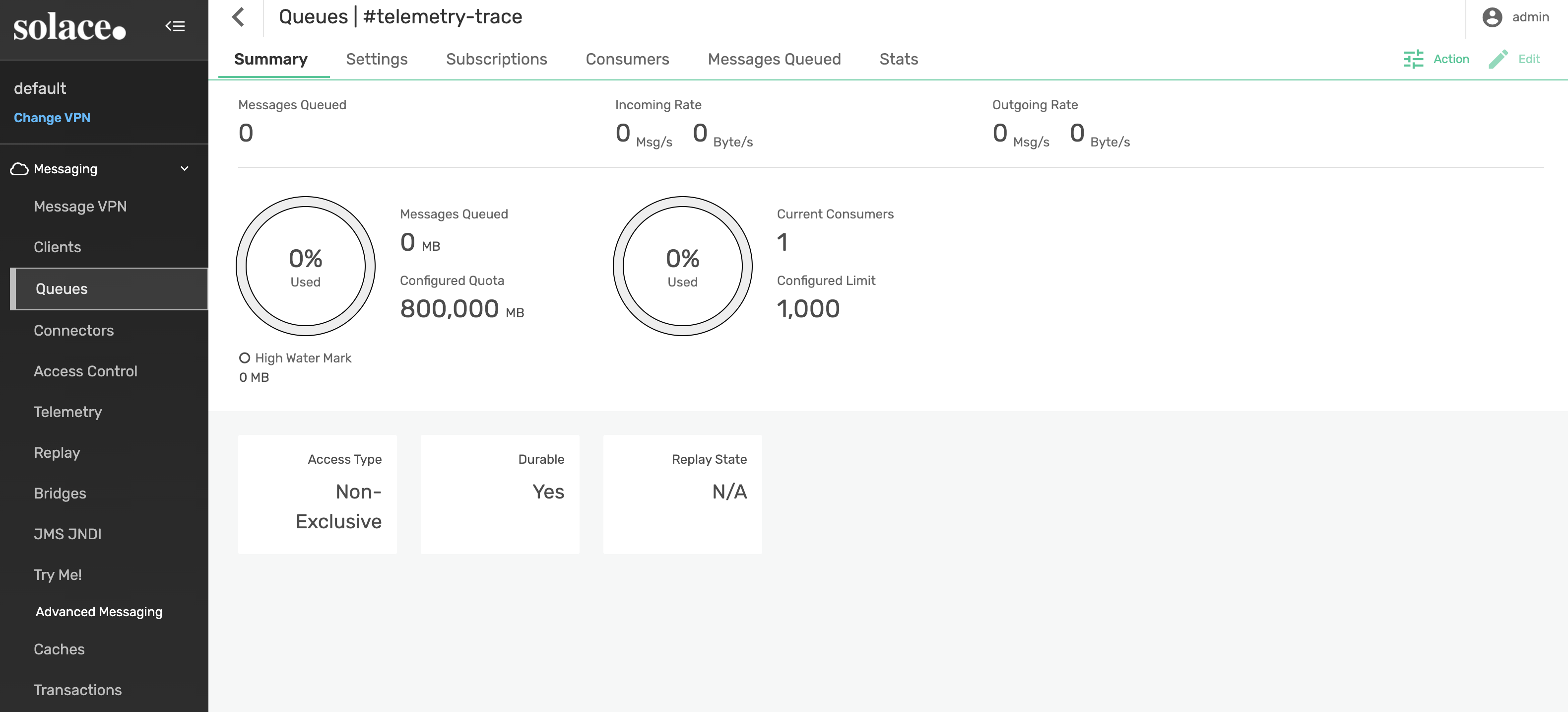Viewport: 1568px width, 712px height.
Task: Click the Messaging cloud icon
Action: click(x=19, y=169)
